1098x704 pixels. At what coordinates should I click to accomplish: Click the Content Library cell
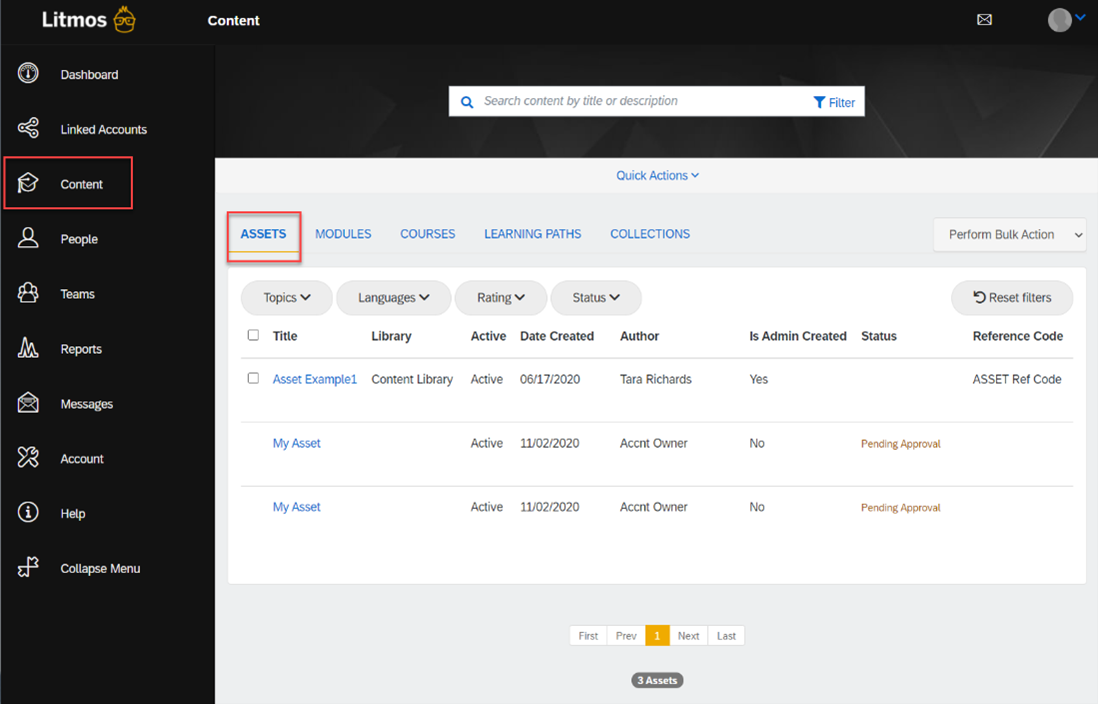(x=412, y=379)
